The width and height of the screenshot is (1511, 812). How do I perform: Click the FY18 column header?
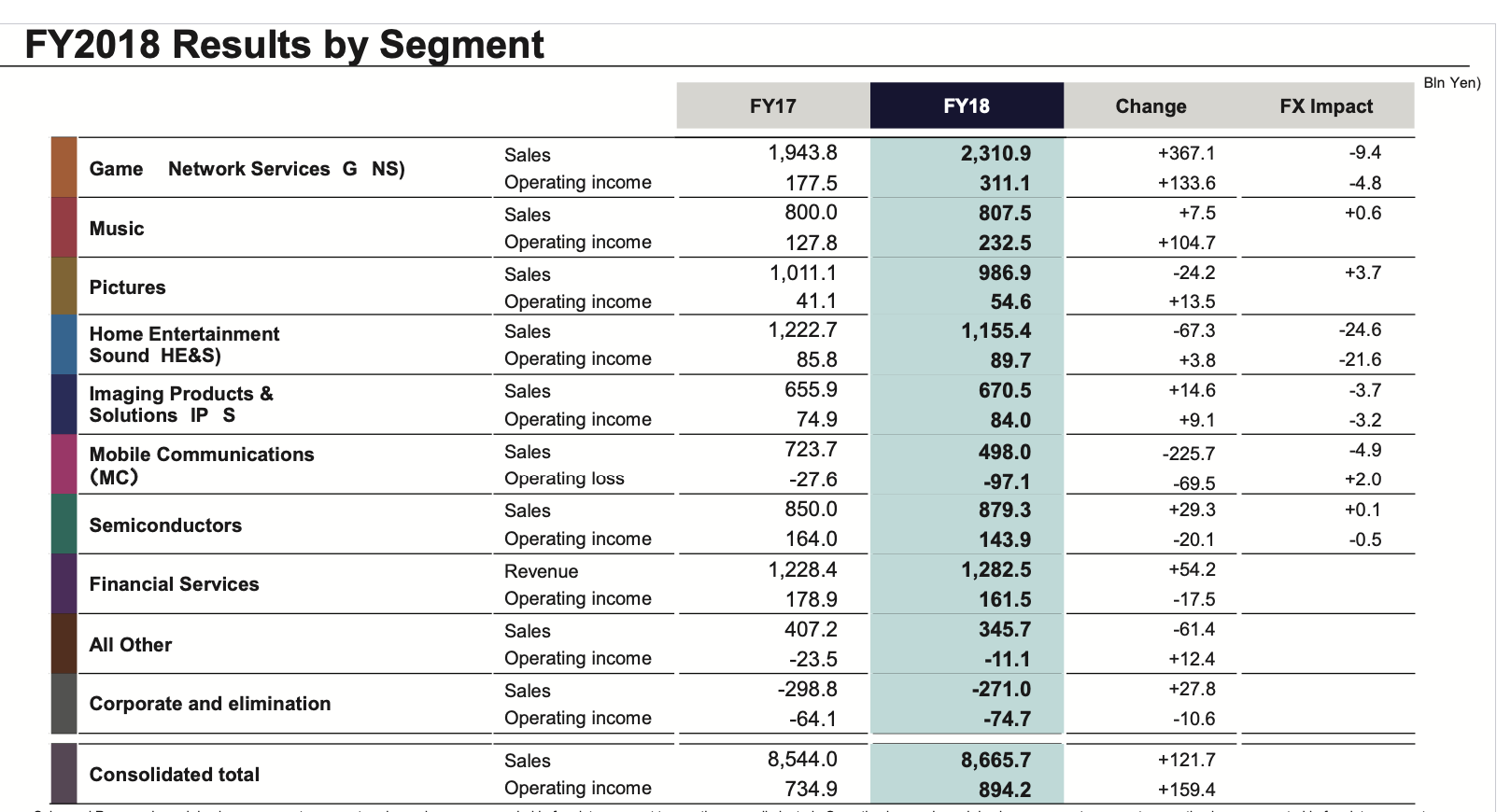(x=967, y=105)
